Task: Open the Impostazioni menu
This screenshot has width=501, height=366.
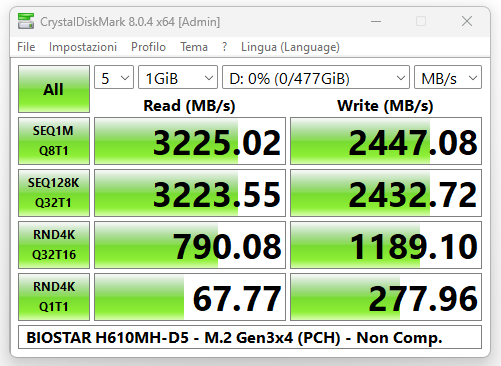Action: [83, 47]
